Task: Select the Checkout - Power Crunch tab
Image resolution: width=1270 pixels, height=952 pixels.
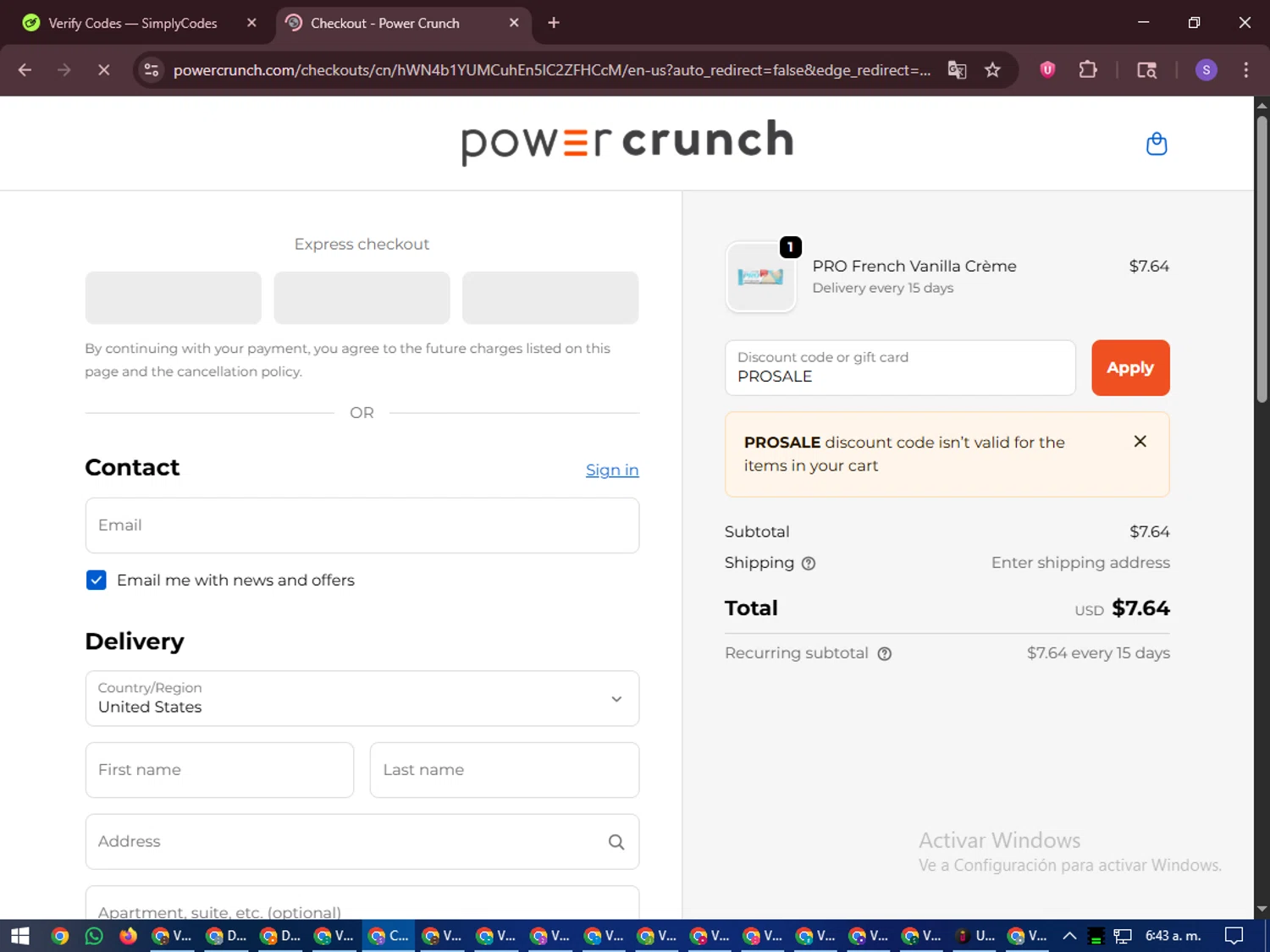Action: tap(385, 23)
